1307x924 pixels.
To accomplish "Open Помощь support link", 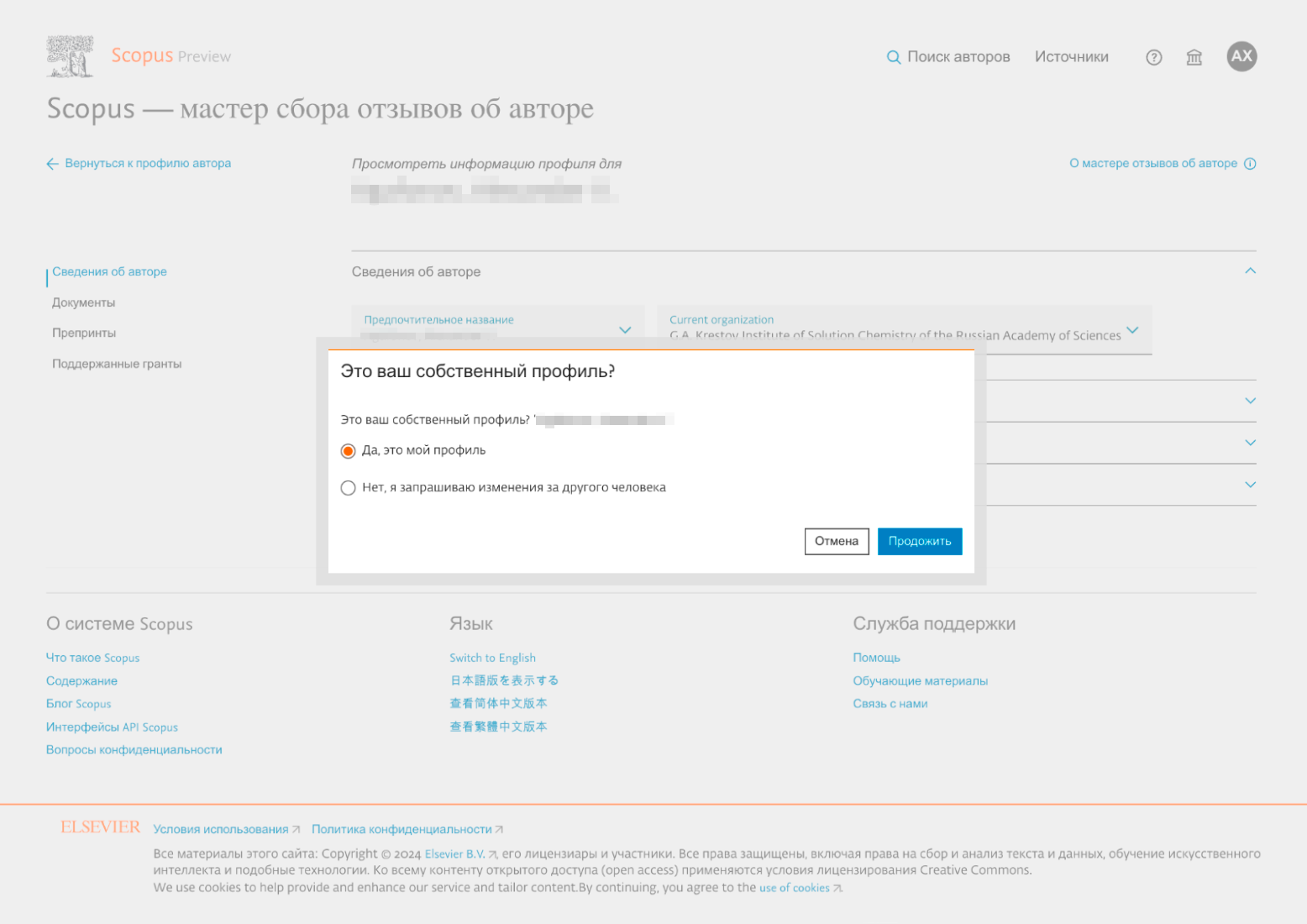I will [x=876, y=658].
